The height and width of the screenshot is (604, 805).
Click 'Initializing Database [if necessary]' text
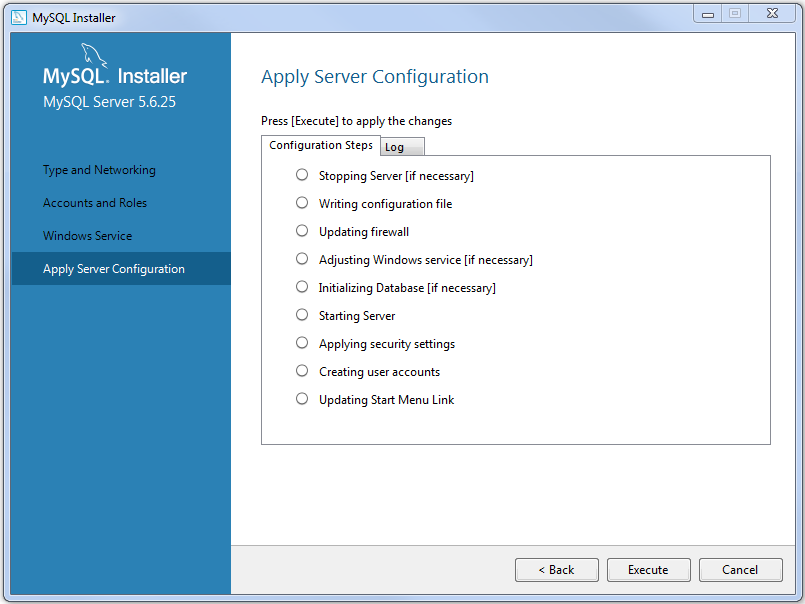(407, 288)
